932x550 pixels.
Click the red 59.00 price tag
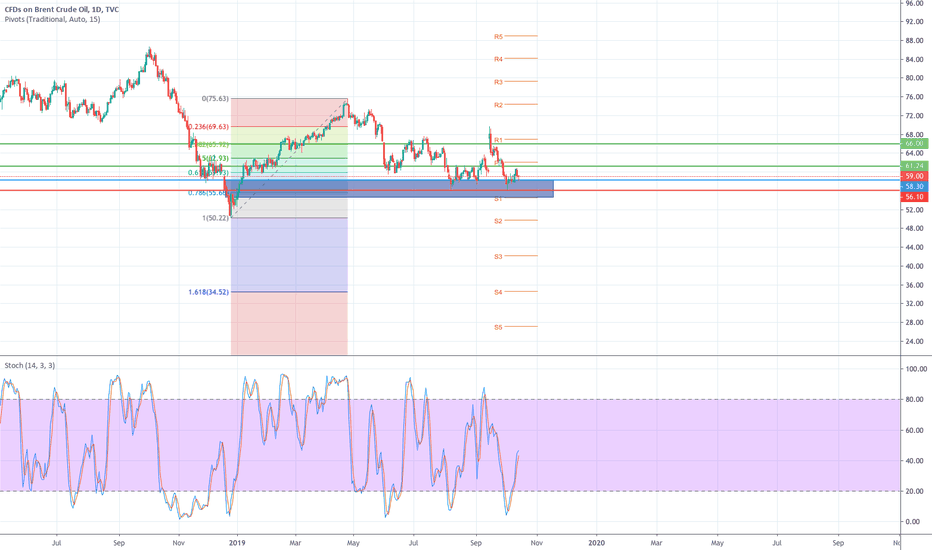click(x=914, y=177)
